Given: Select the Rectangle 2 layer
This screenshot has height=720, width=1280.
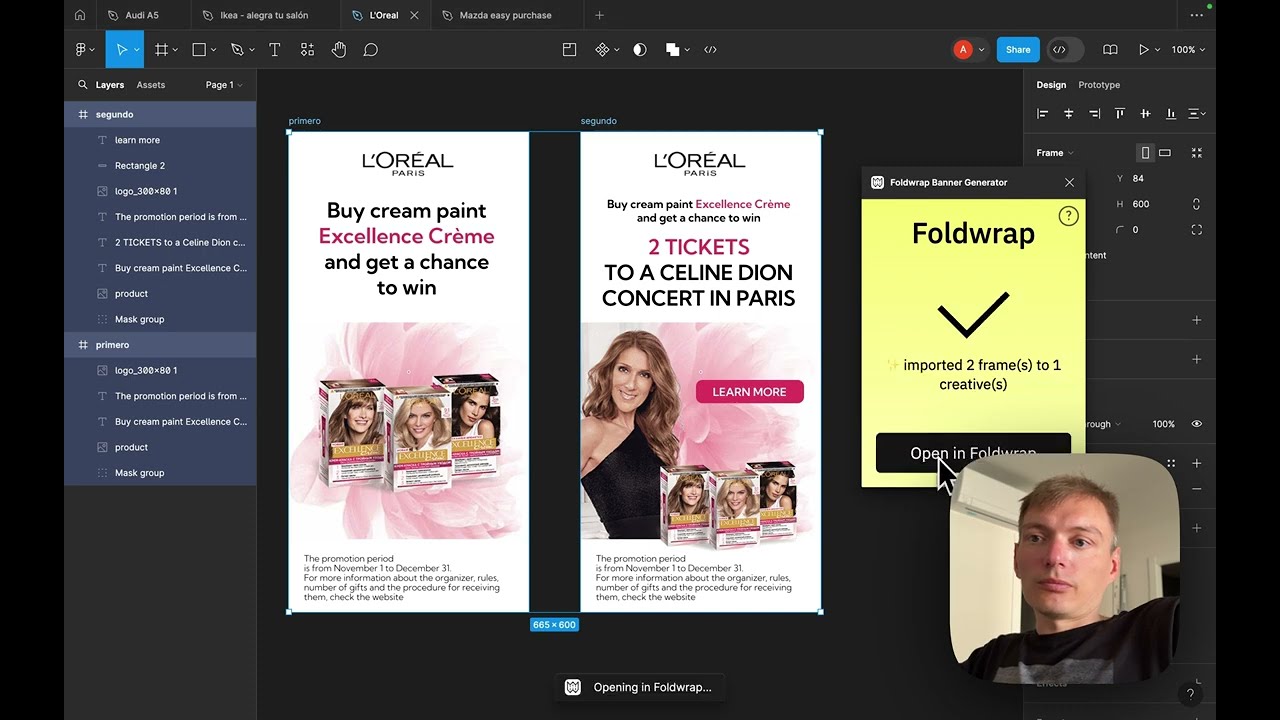Looking at the screenshot, I should [x=160, y=166].
